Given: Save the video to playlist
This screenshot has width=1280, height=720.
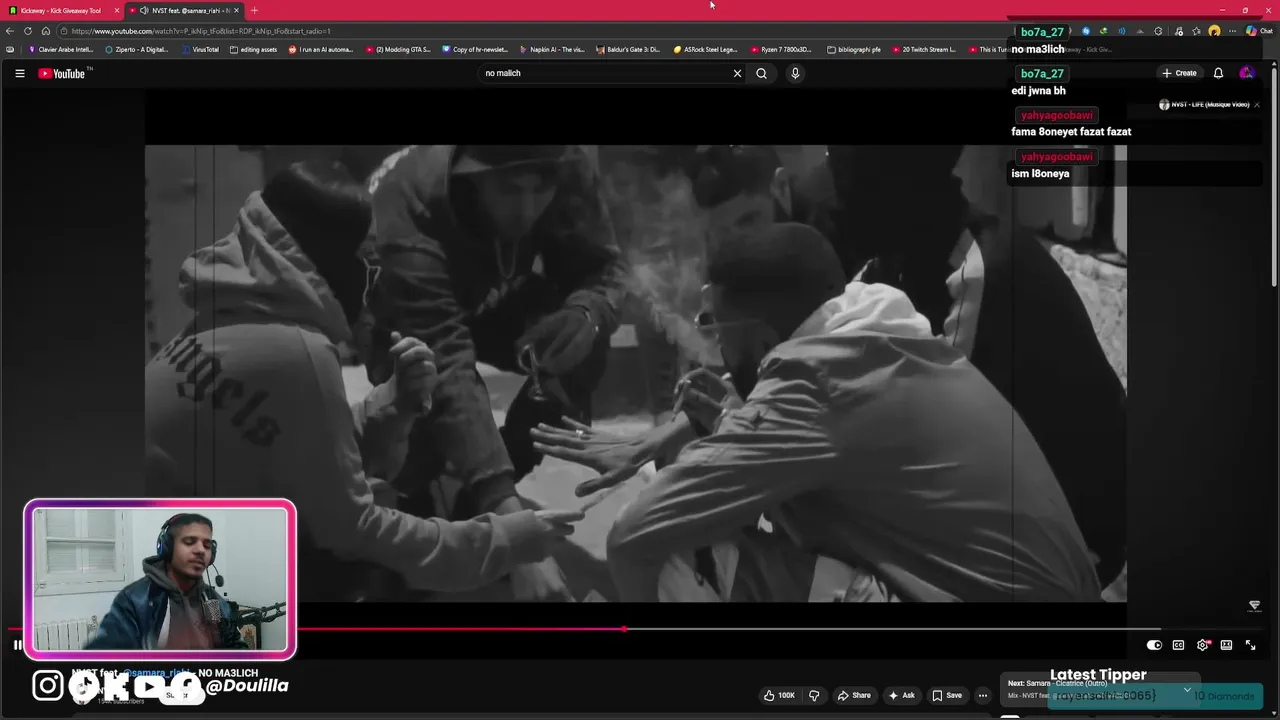Looking at the screenshot, I should 947,695.
